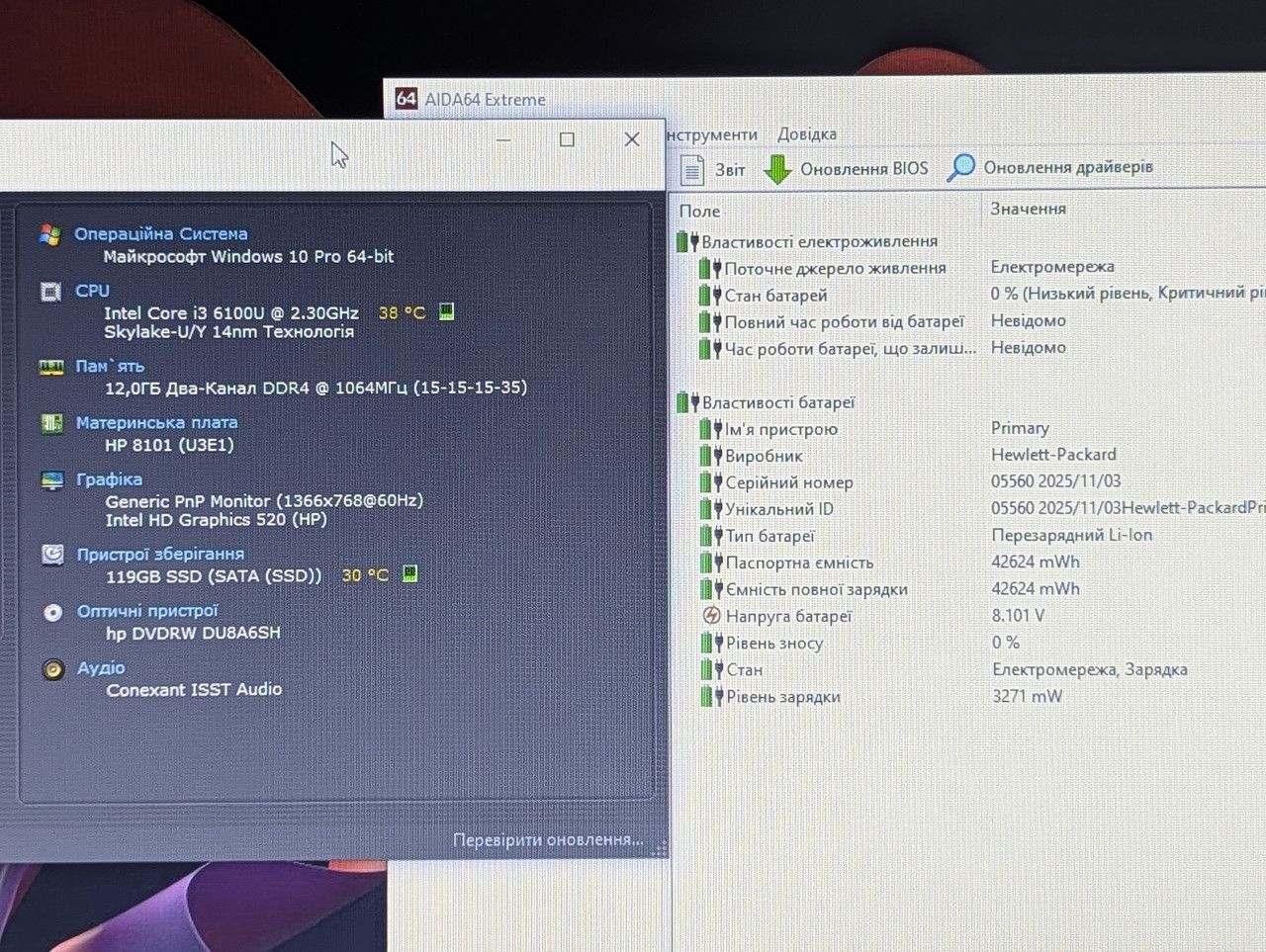
Task: Click the hp DVDRW DU8A6SH text
Action: (194, 633)
